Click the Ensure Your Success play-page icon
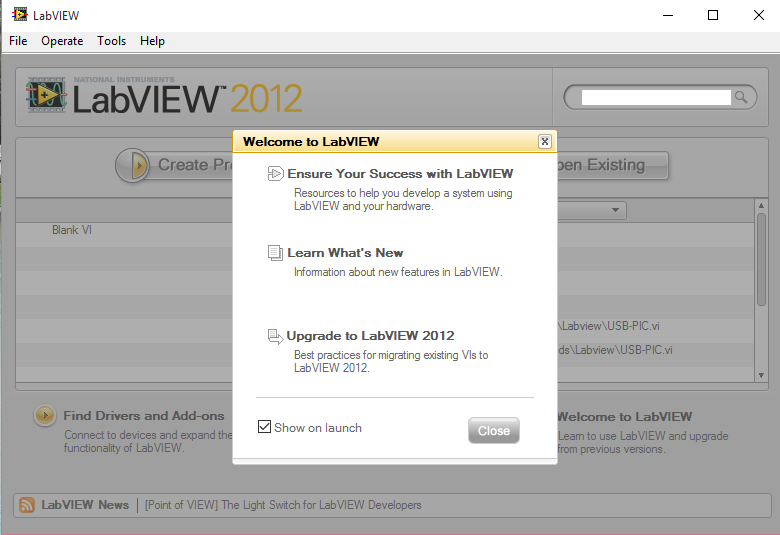The width and height of the screenshot is (780, 535). point(275,174)
